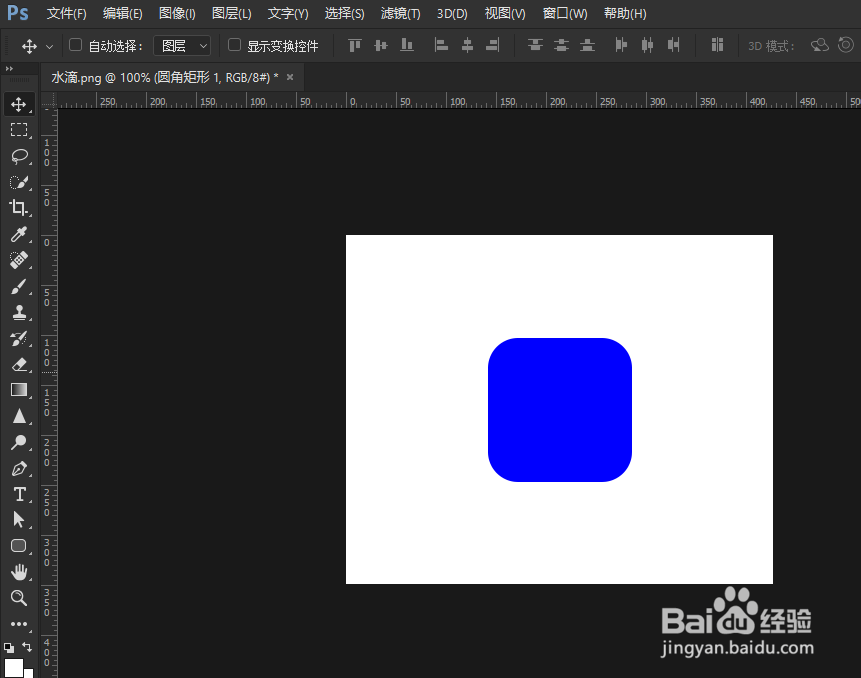This screenshot has height=678, width=861.
Task: Click distribute left edges icon
Action: pyautogui.click(x=621, y=45)
